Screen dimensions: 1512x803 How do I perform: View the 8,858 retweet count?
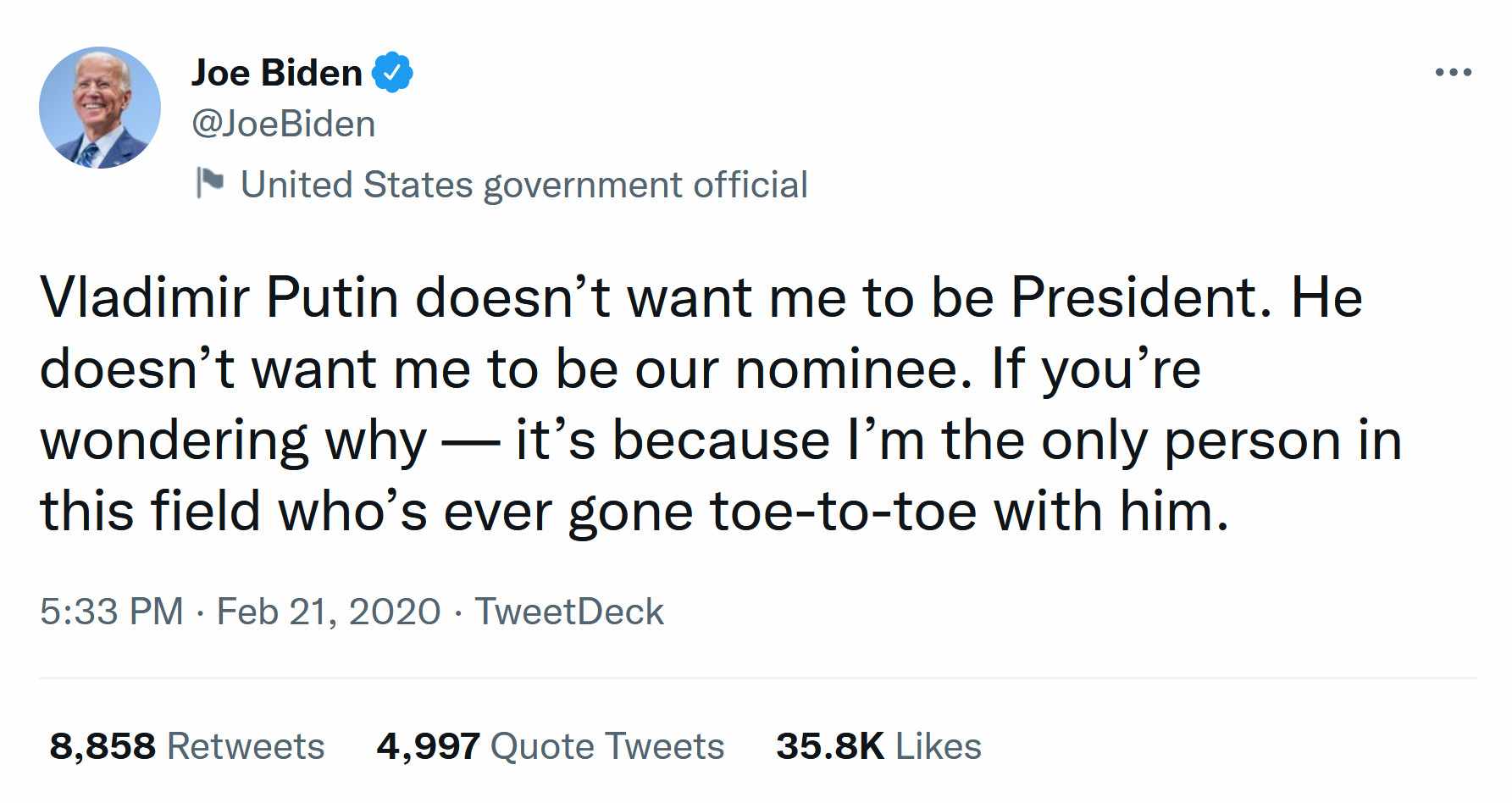pos(102,746)
